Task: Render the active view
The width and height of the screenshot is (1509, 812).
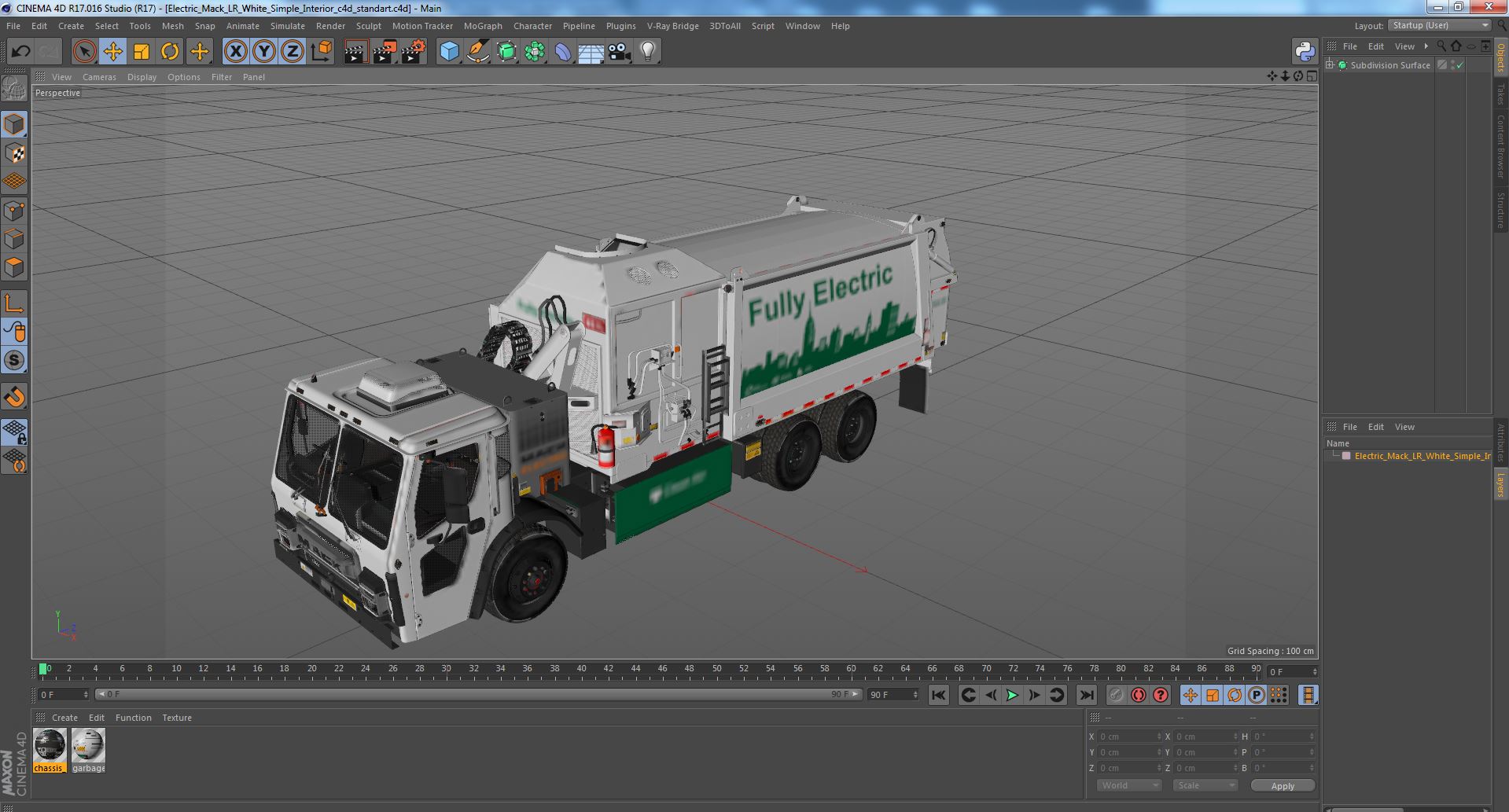Action: 355,52
